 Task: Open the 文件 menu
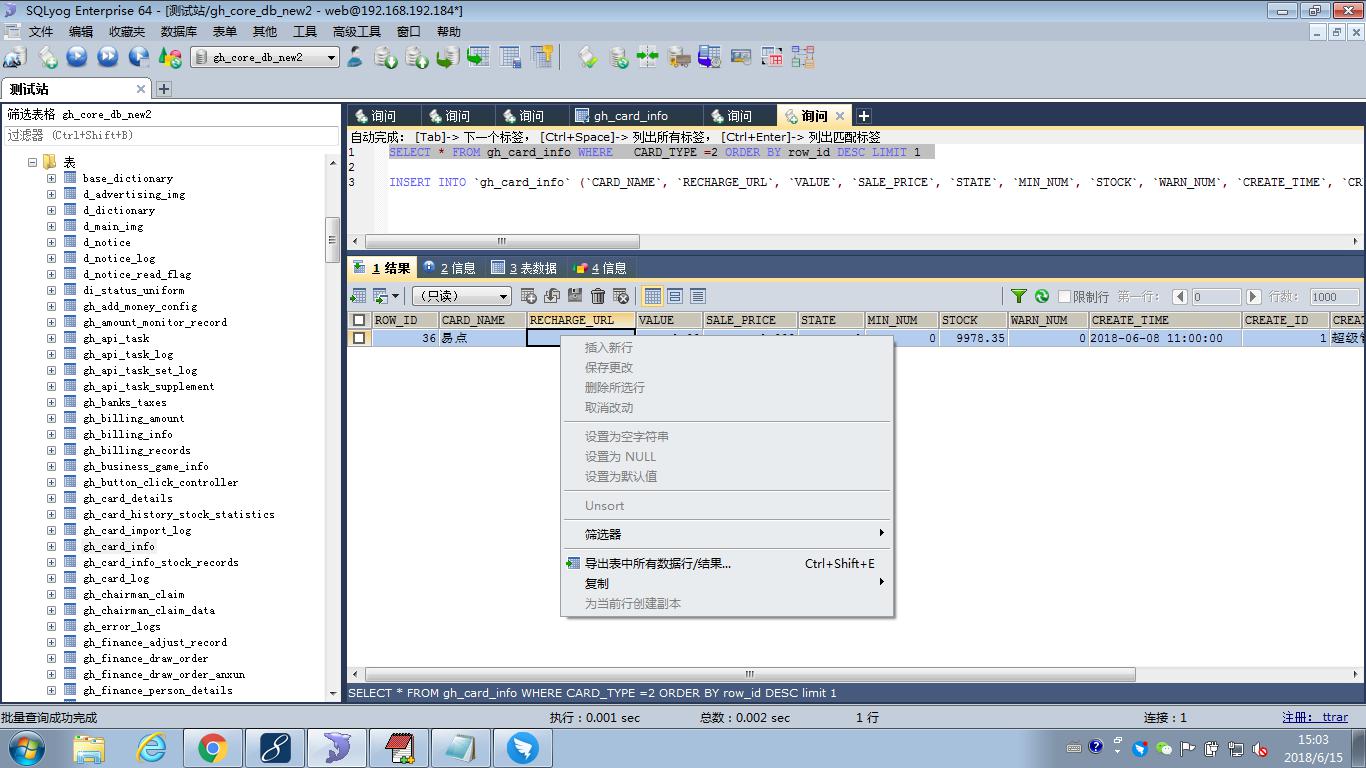click(x=41, y=31)
